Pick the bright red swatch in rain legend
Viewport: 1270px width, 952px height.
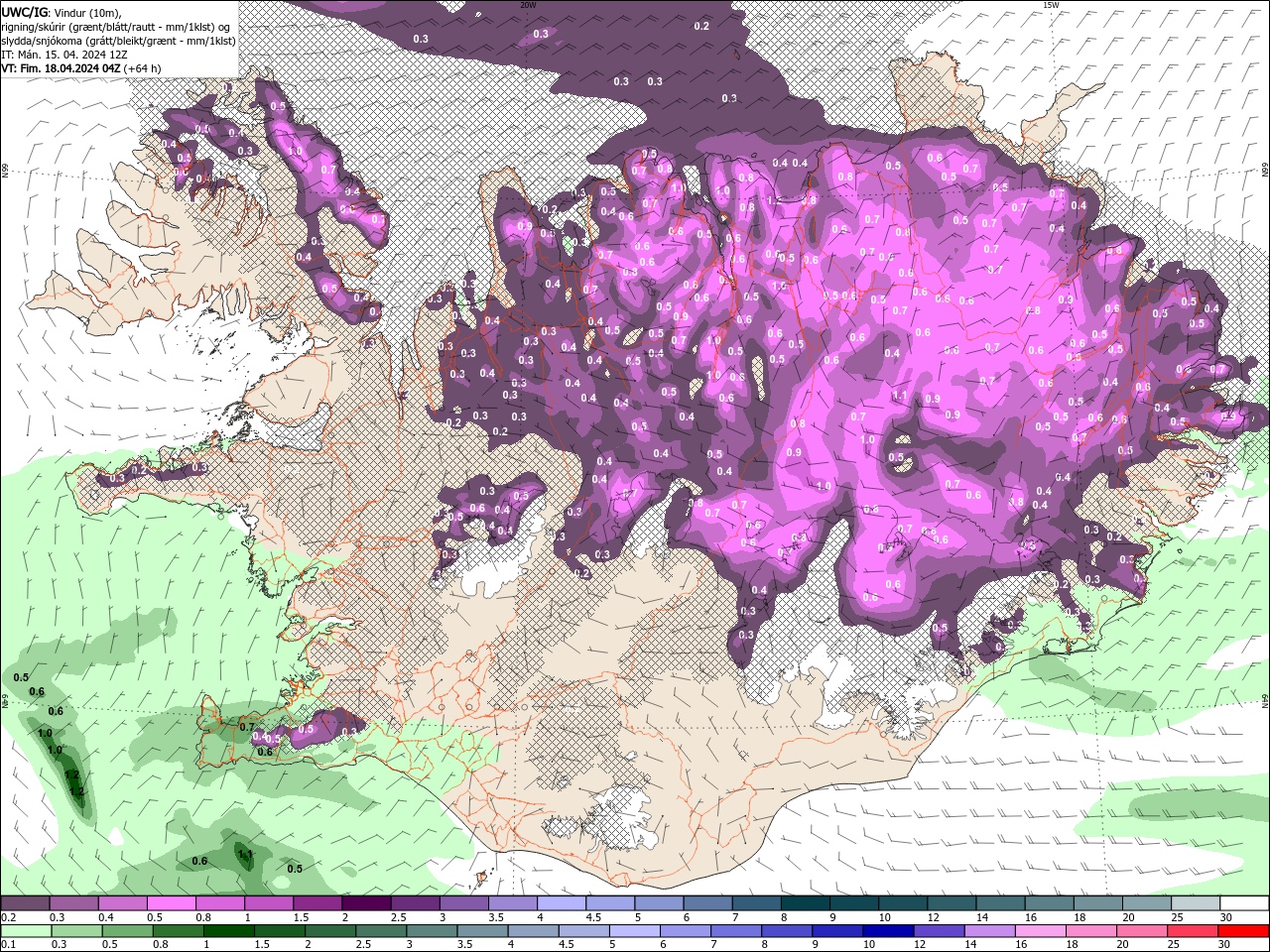pos(1243,931)
